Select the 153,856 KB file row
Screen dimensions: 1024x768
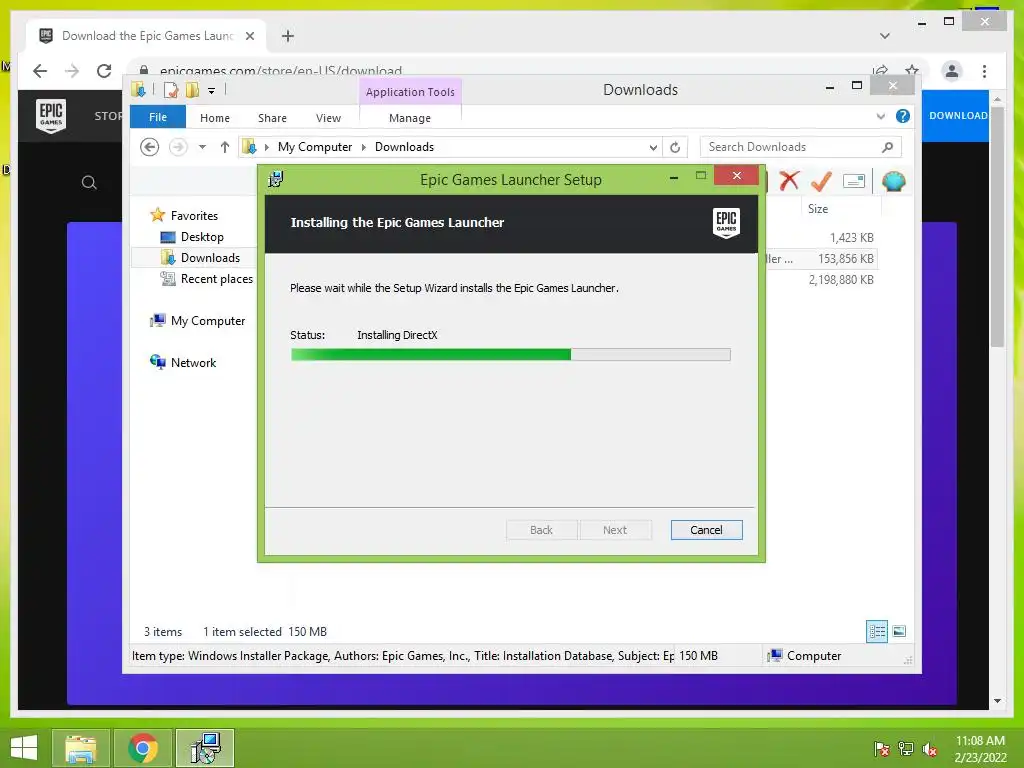821,259
